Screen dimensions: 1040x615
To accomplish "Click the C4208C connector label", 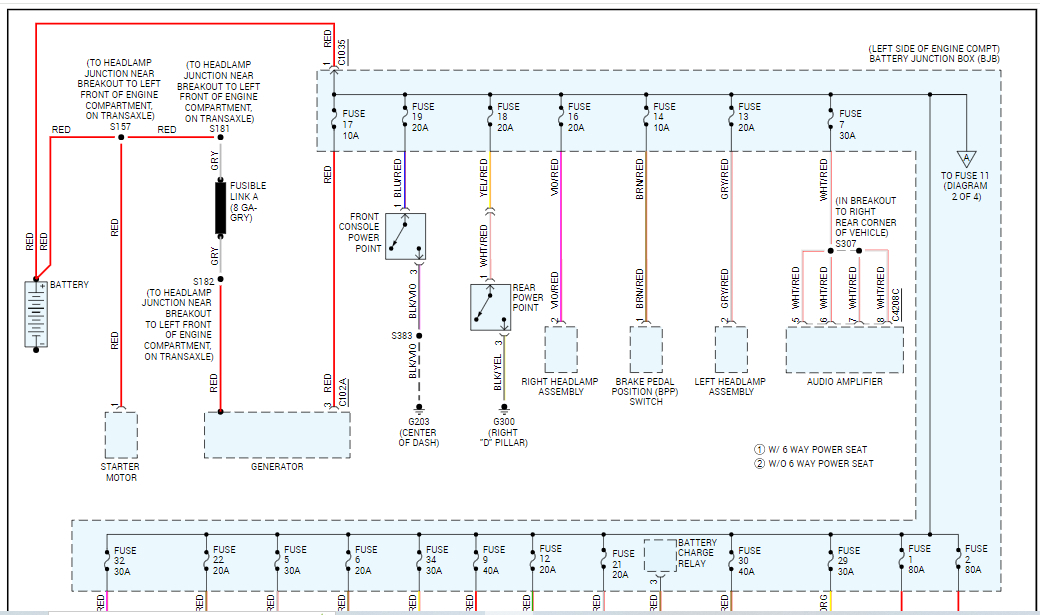I will (x=895, y=305).
